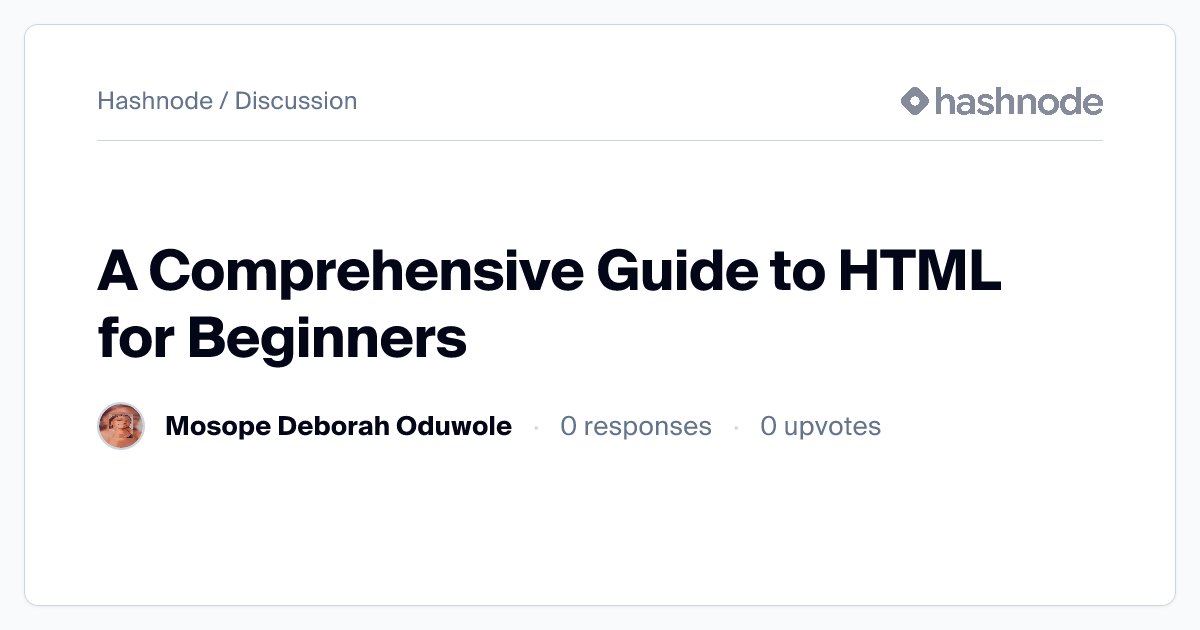This screenshot has height=630, width=1200.
Task: Click dot separator before 0 responses
Action: (x=536, y=427)
